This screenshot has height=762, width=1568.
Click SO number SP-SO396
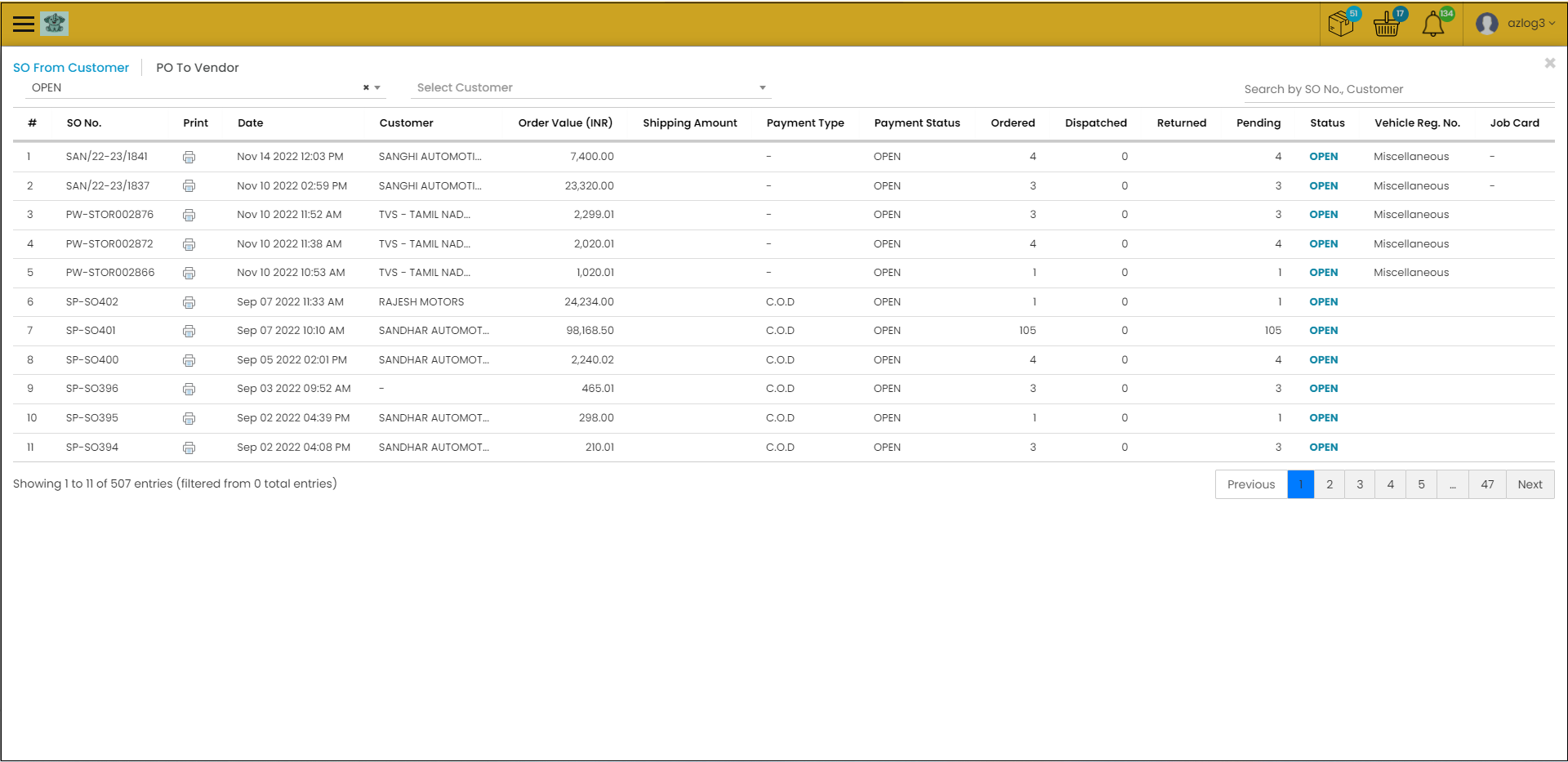[x=92, y=389]
